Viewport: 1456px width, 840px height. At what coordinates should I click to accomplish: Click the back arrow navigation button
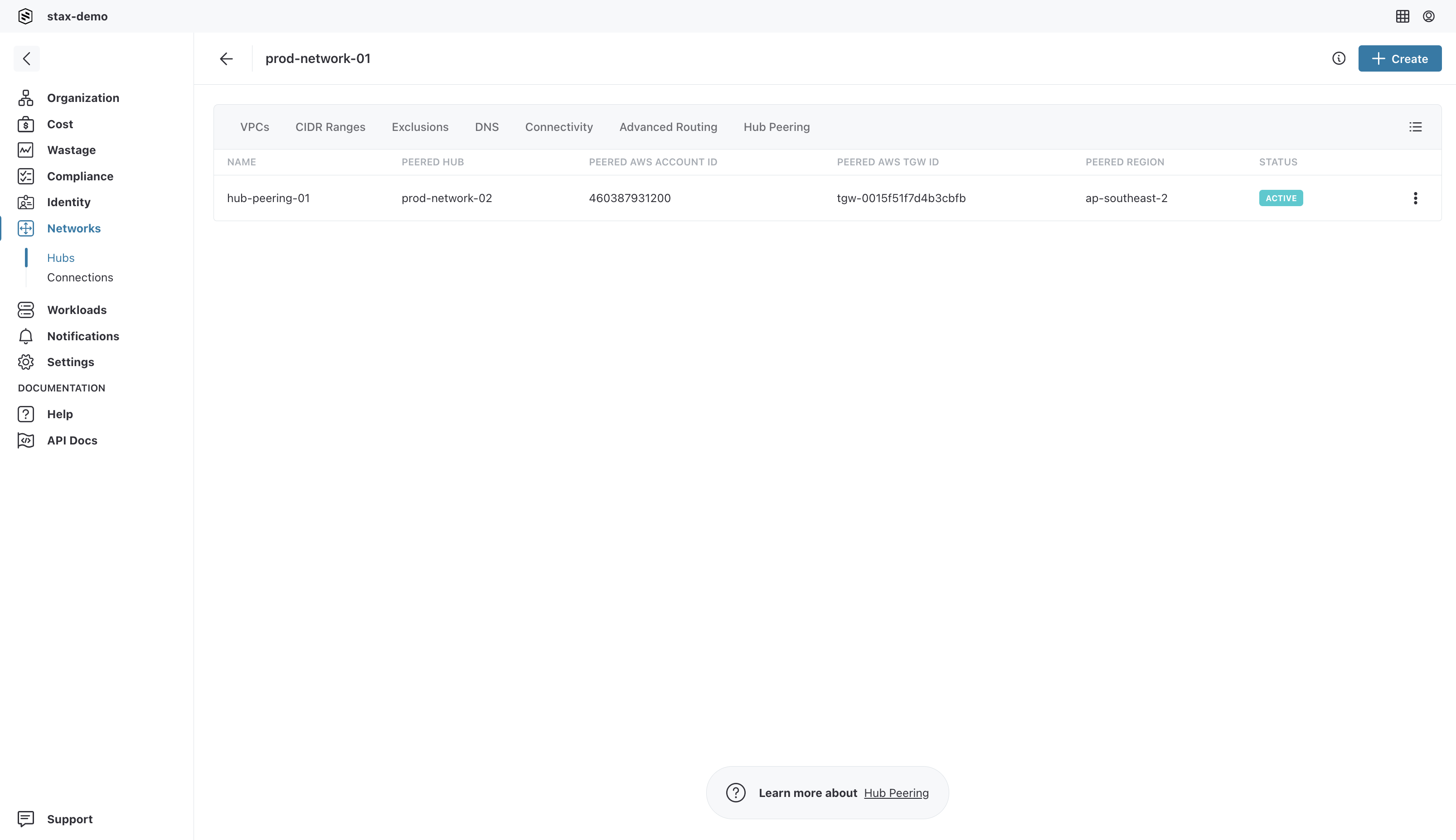[x=226, y=58]
